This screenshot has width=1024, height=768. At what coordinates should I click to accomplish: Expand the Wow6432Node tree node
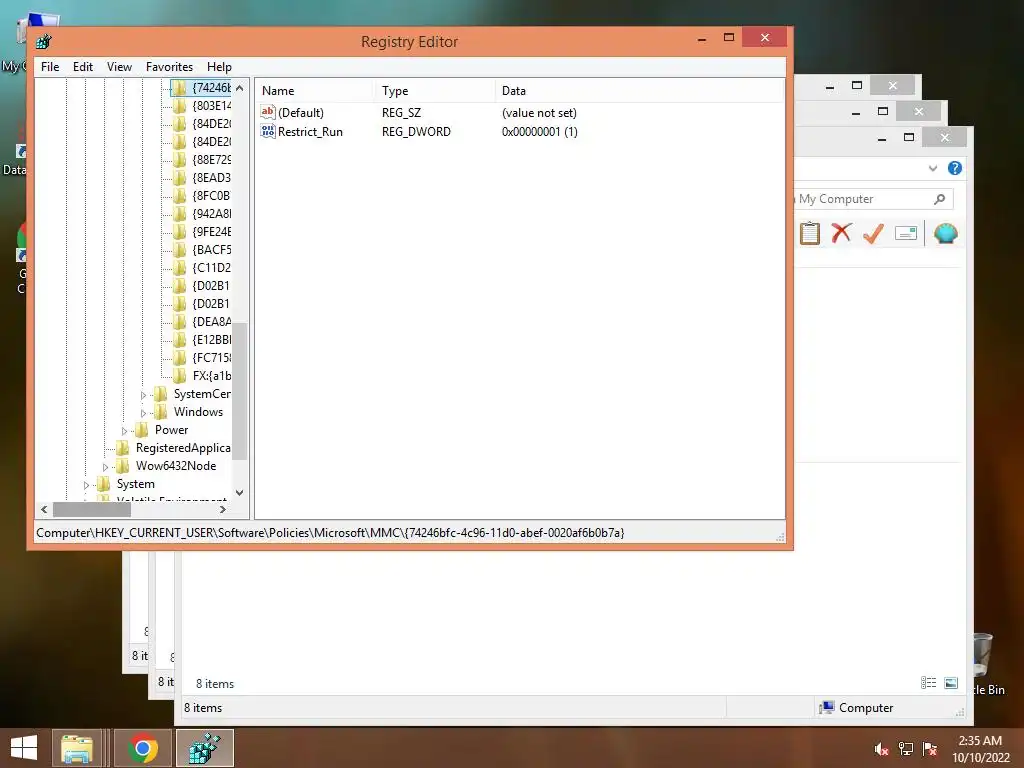[x=105, y=467]
